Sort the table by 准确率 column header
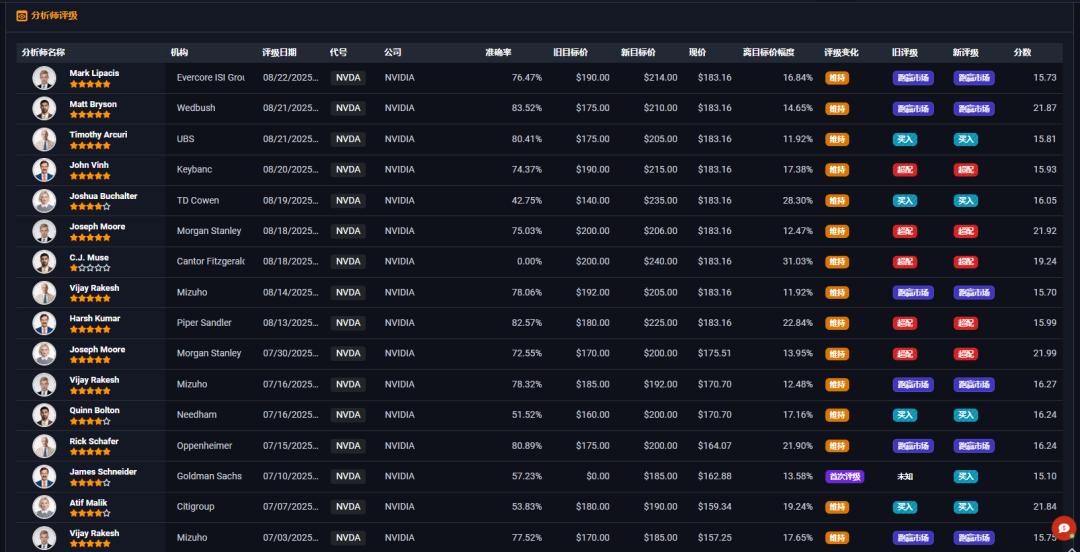Image resolution: width=1080 pixels, height=552 pixels. pos(498,52)
